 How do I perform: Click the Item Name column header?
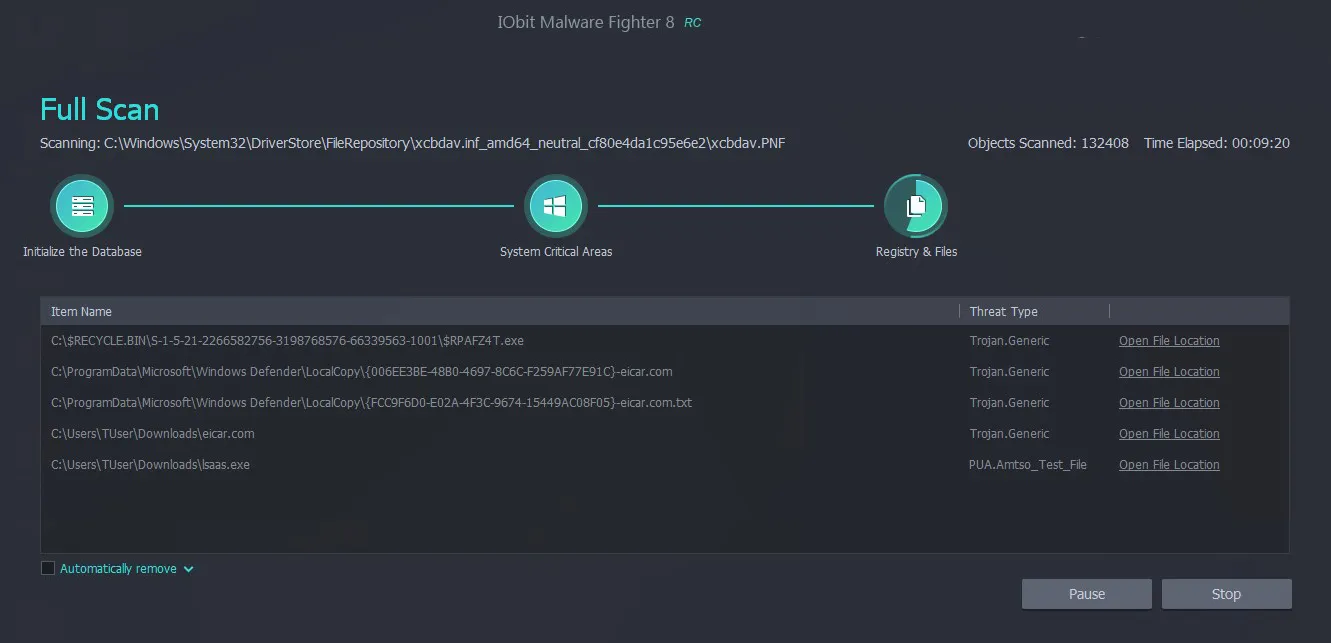81,311
